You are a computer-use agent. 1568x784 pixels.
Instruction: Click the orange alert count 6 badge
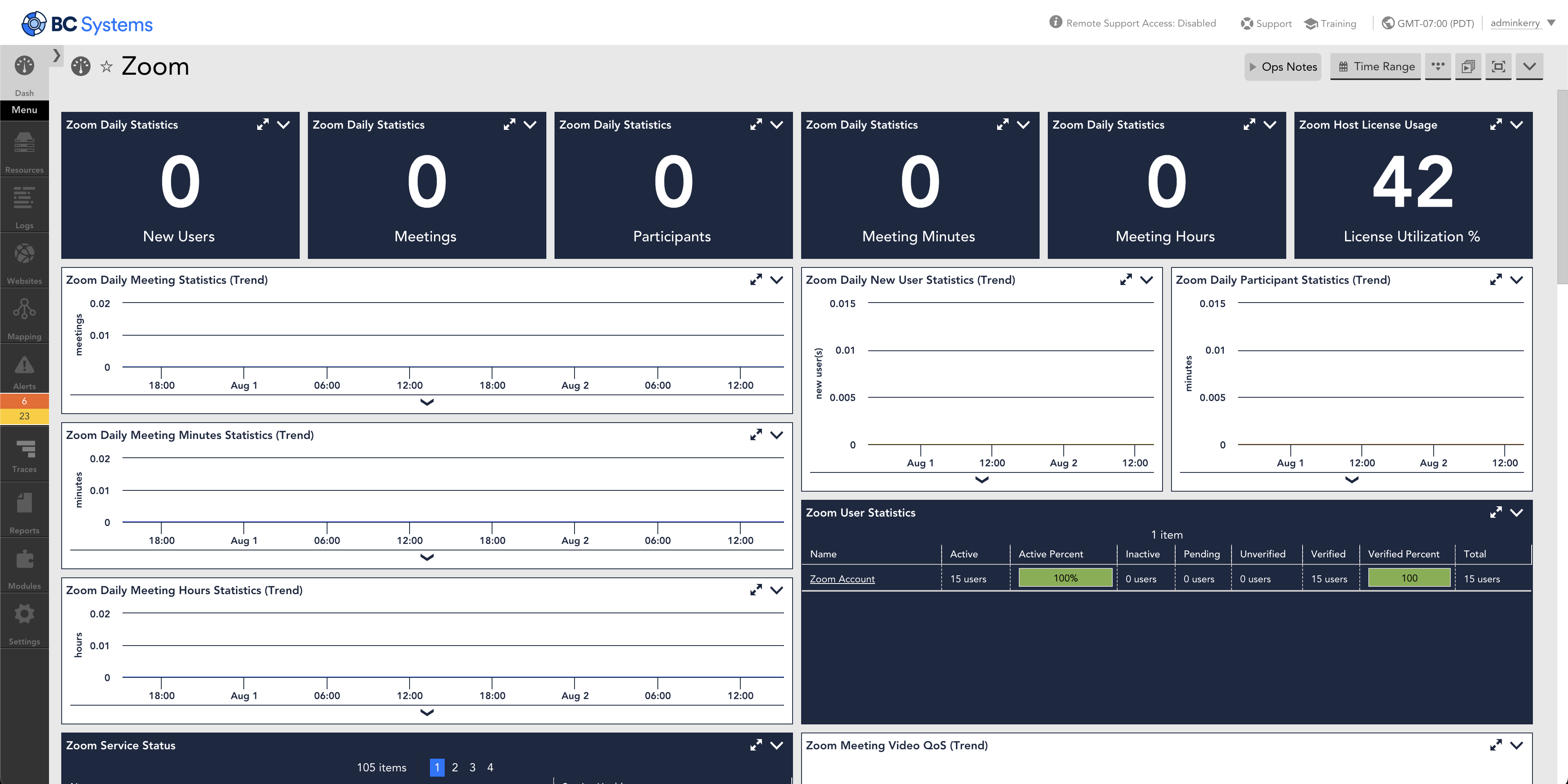pos(24,401)
